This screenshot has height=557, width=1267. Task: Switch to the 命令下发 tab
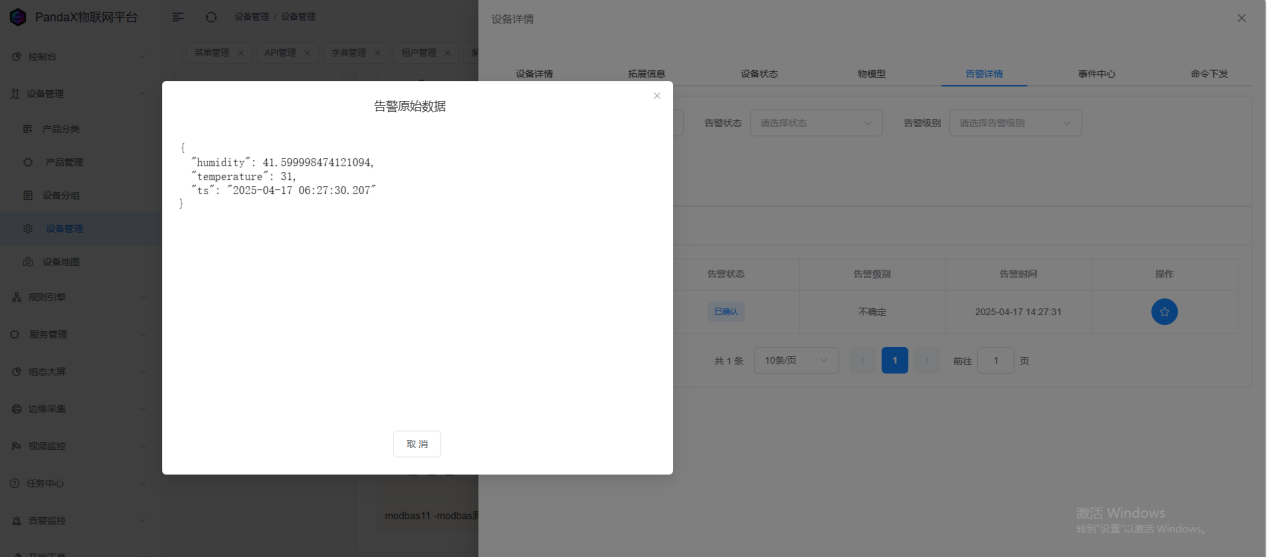click(1209, 74)
